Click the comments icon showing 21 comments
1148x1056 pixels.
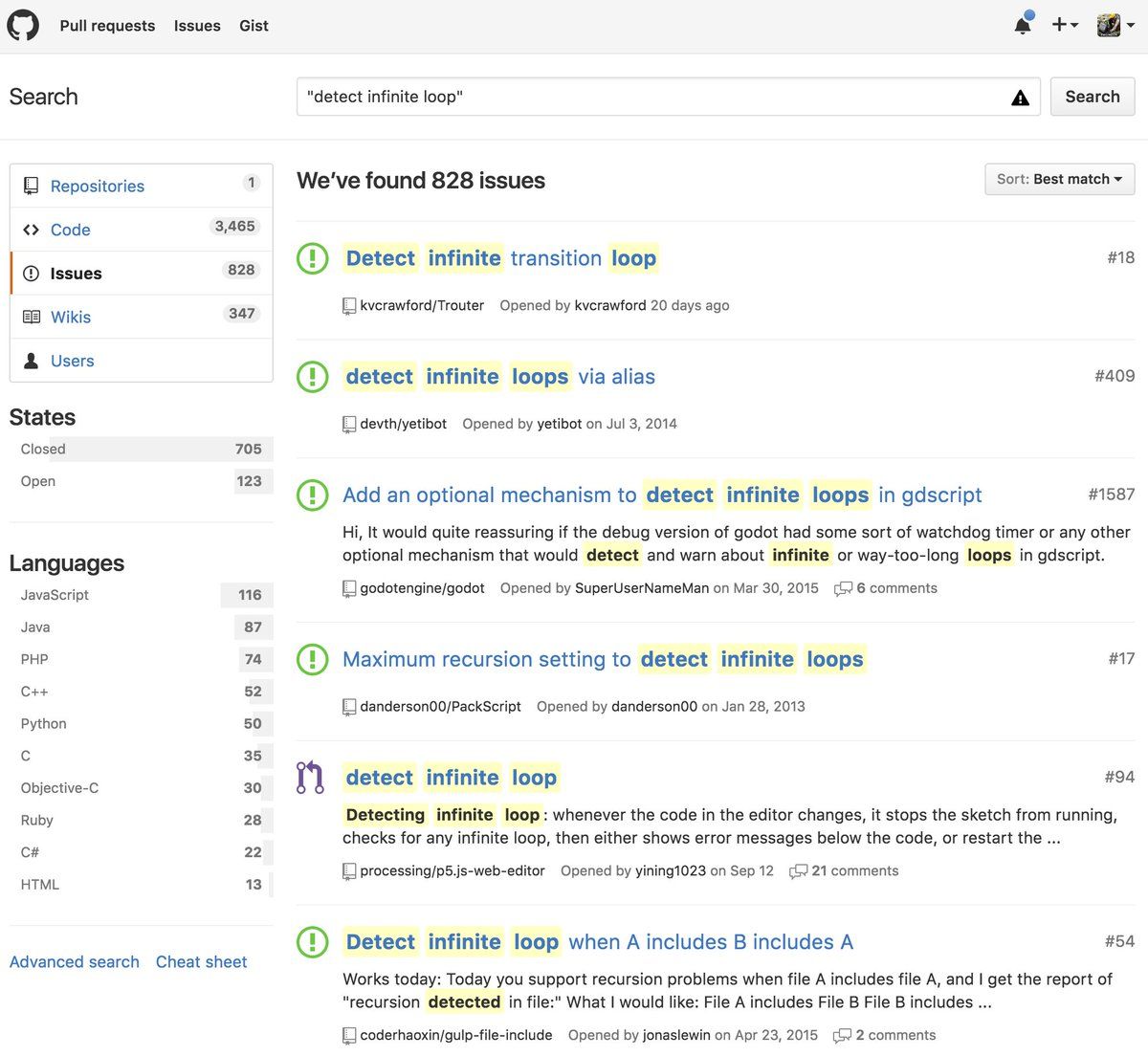798,871
